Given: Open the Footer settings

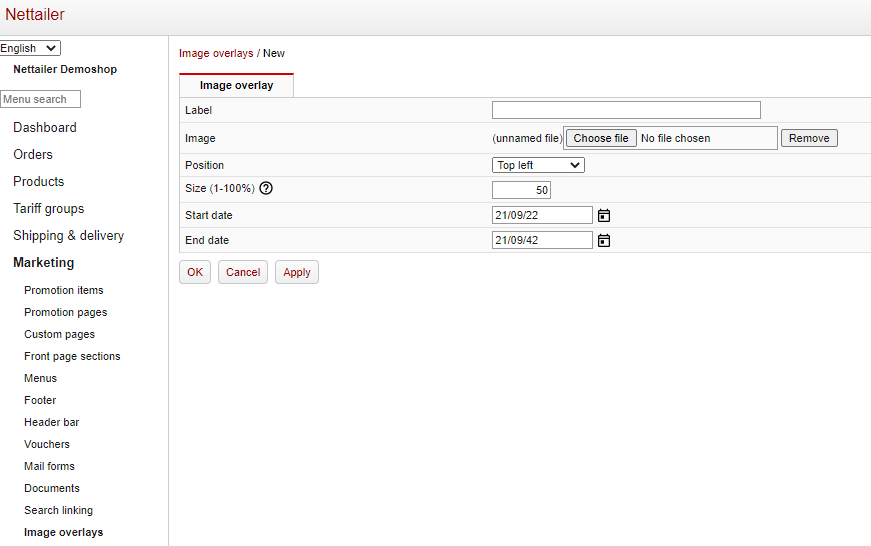Looking at the screenshot, I should click(40, 400).
